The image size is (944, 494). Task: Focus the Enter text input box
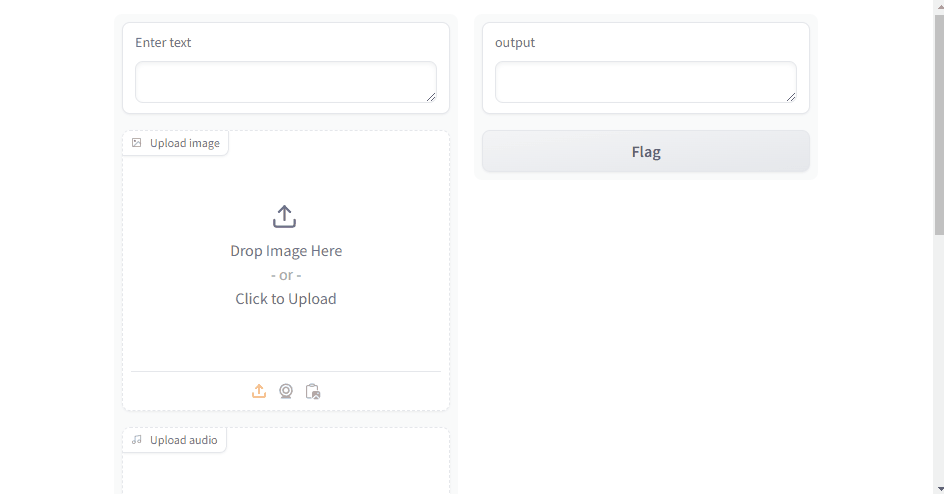pyautogui.click(x=286, y=82)
